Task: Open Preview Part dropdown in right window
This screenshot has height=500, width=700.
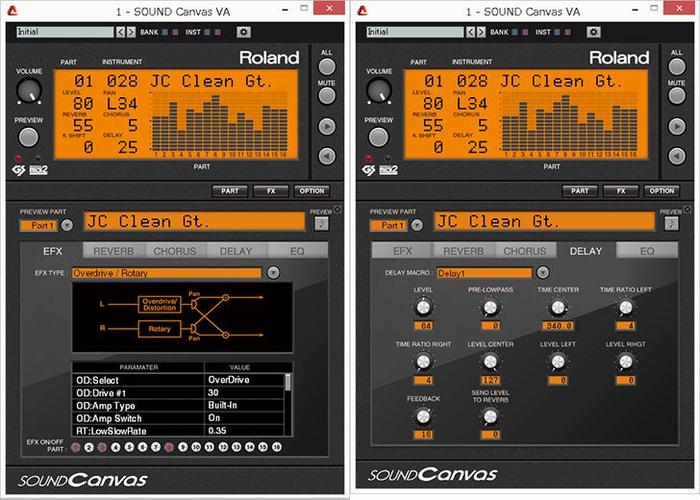Action: pyautogui.click(x=417, y=225)
